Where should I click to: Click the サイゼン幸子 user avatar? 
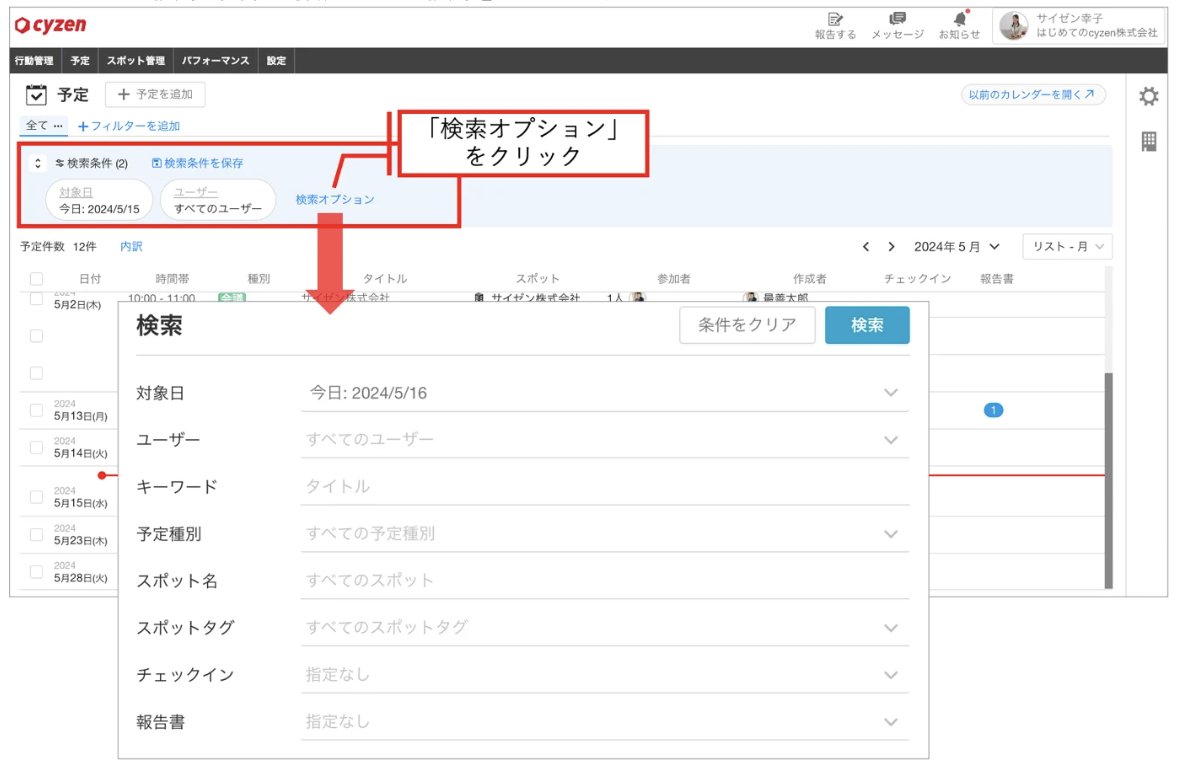[1013, 26]
